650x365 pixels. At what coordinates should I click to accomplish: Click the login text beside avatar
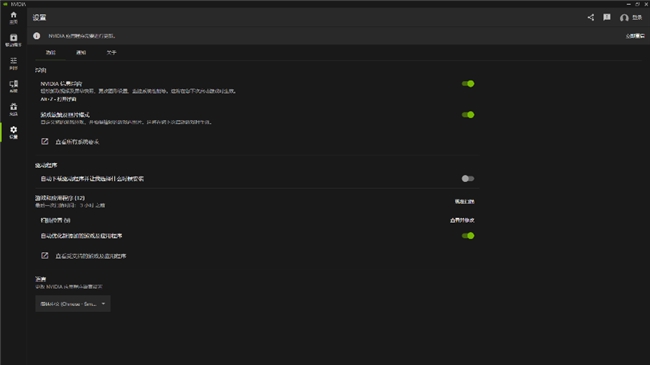(x=637, y=17)
